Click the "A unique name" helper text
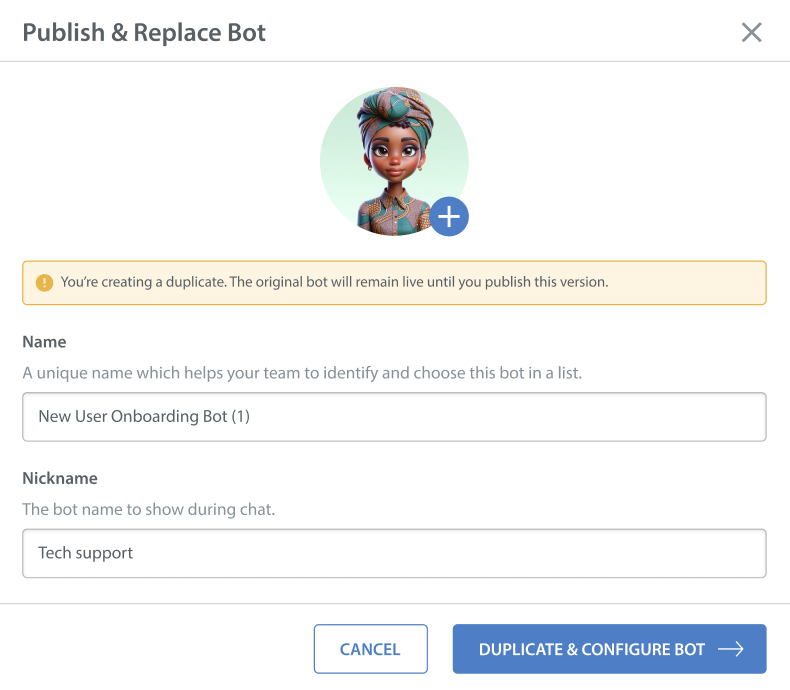This screenshot has width=790, height=690. point(301,373)
